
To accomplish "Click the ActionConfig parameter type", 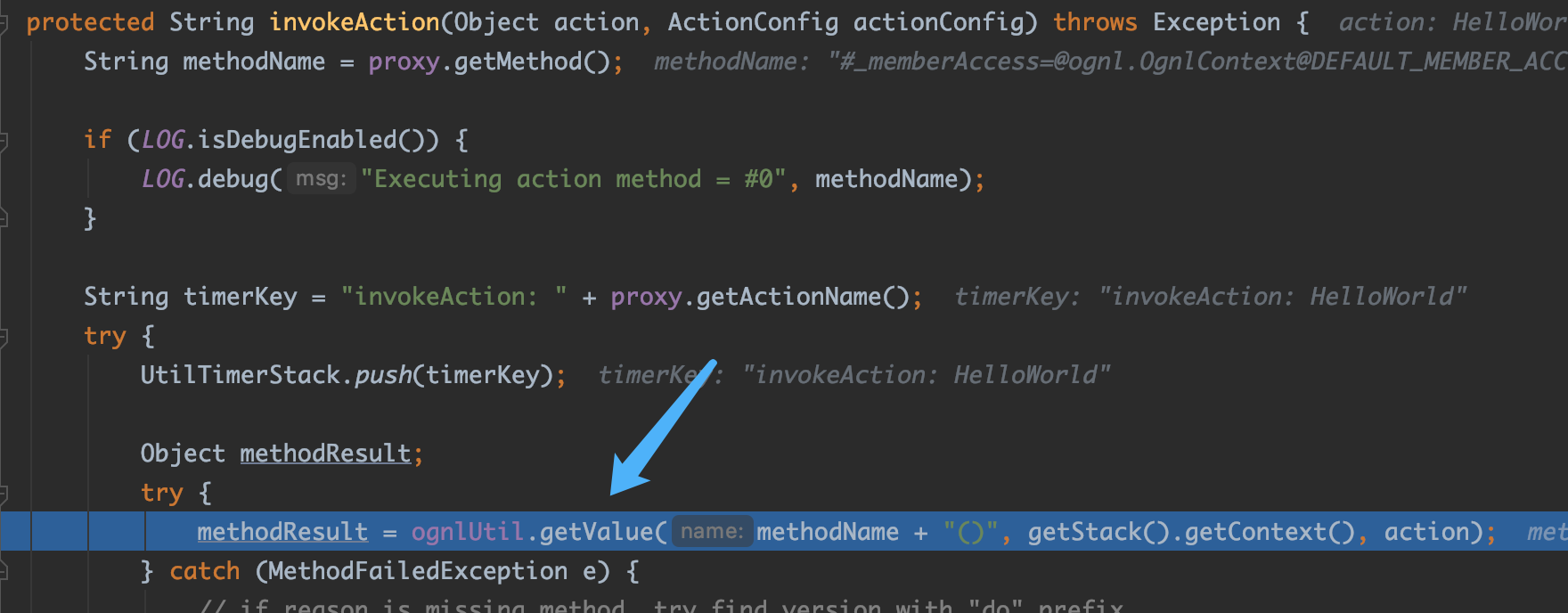I will click(753, 22).
